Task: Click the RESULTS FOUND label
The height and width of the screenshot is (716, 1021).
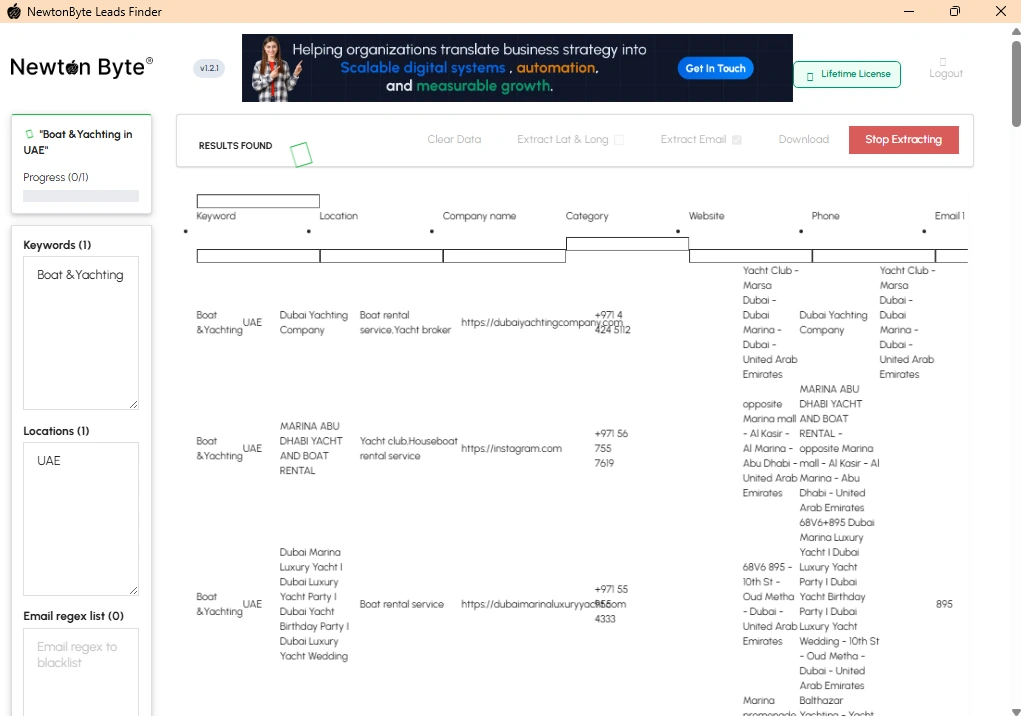Action: pyautogui.click(x=235, y=146)
